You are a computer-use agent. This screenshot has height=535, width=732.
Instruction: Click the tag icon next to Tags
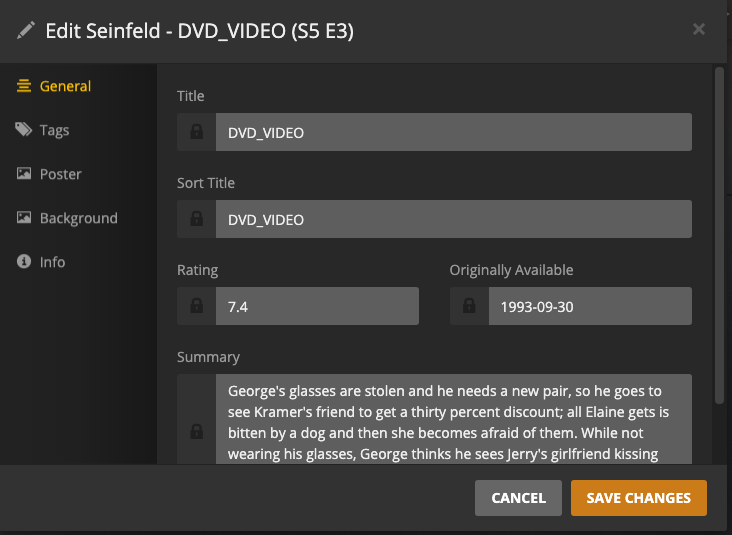[23, 129]
